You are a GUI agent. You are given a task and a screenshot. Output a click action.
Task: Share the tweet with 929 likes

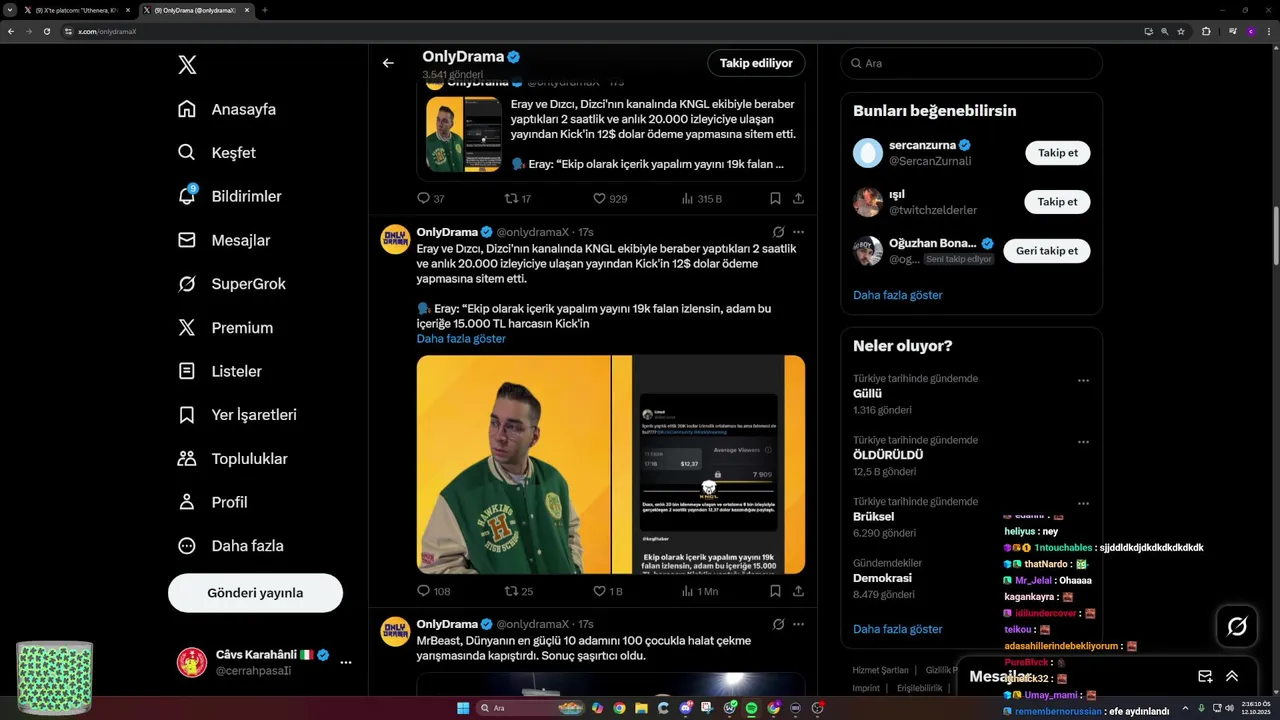coord(798,199)
